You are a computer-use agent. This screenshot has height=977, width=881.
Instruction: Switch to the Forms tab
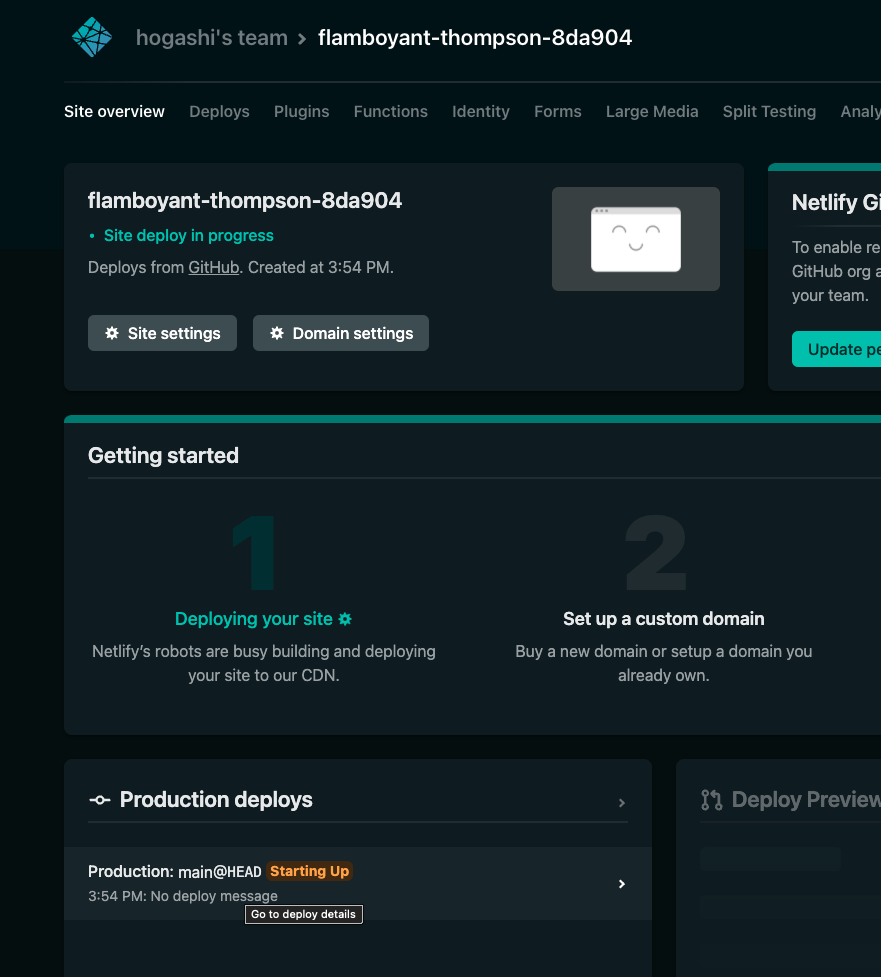point(558,112)
